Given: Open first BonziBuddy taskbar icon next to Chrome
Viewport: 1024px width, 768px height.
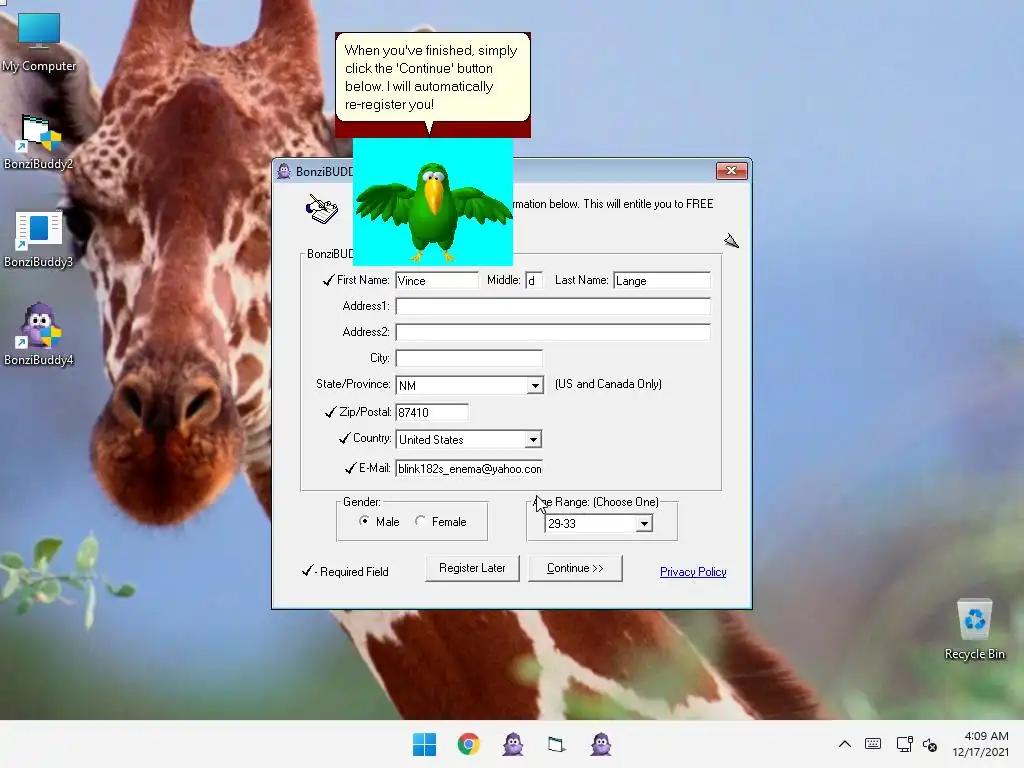Looking at the screenshot, I should 513,744.
